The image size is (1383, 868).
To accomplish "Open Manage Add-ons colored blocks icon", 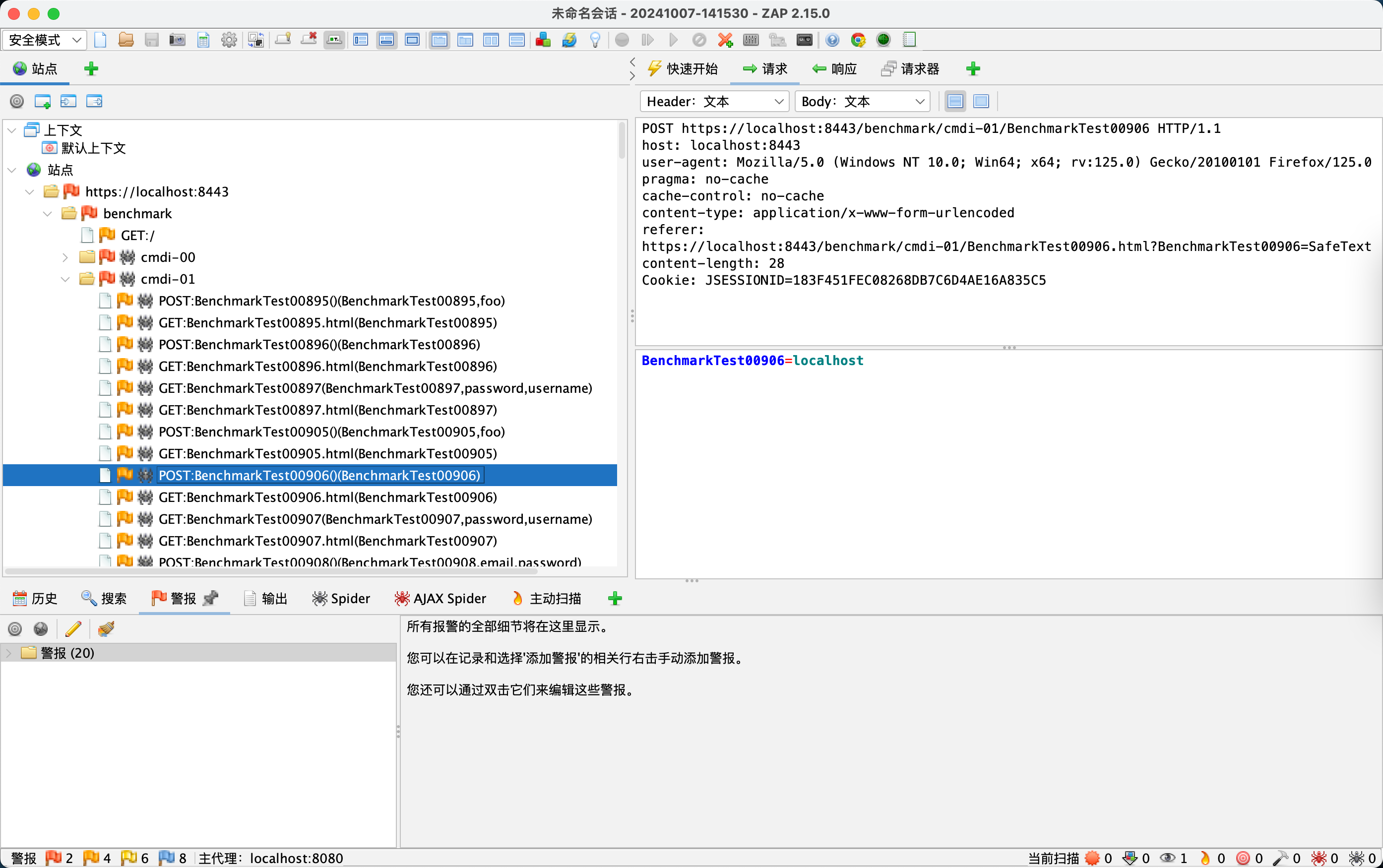I will 543,40.
